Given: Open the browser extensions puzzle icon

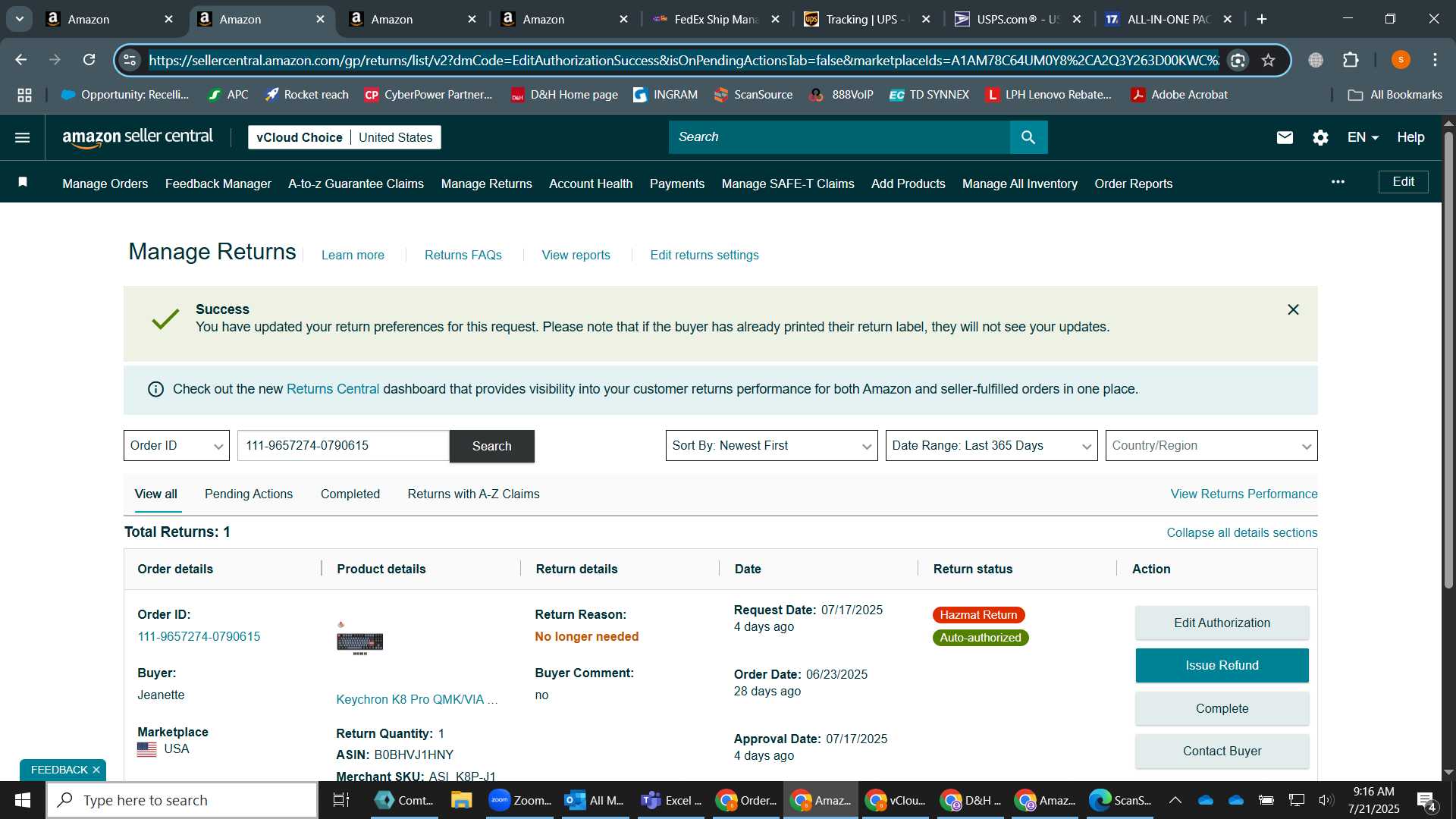Looking at the screenshot, I should (x=1351, y=60).
